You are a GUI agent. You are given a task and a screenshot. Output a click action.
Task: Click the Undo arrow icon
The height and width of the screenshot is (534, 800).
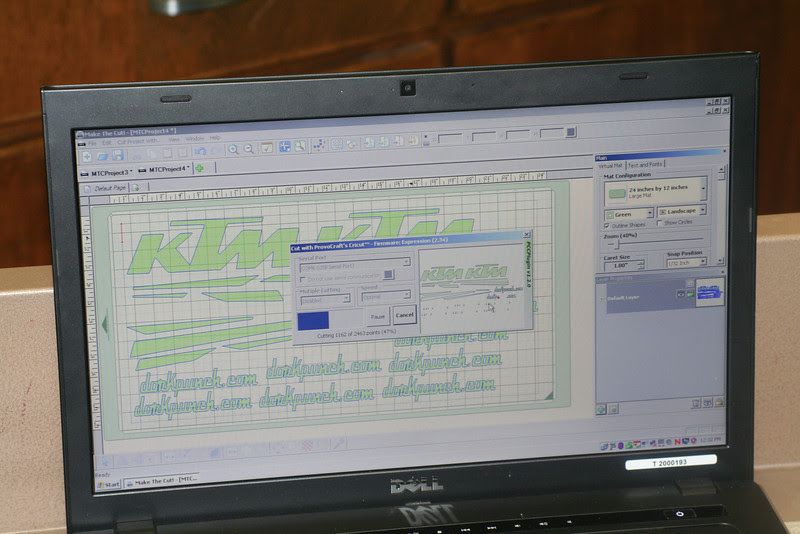click(x=201, y=151)
